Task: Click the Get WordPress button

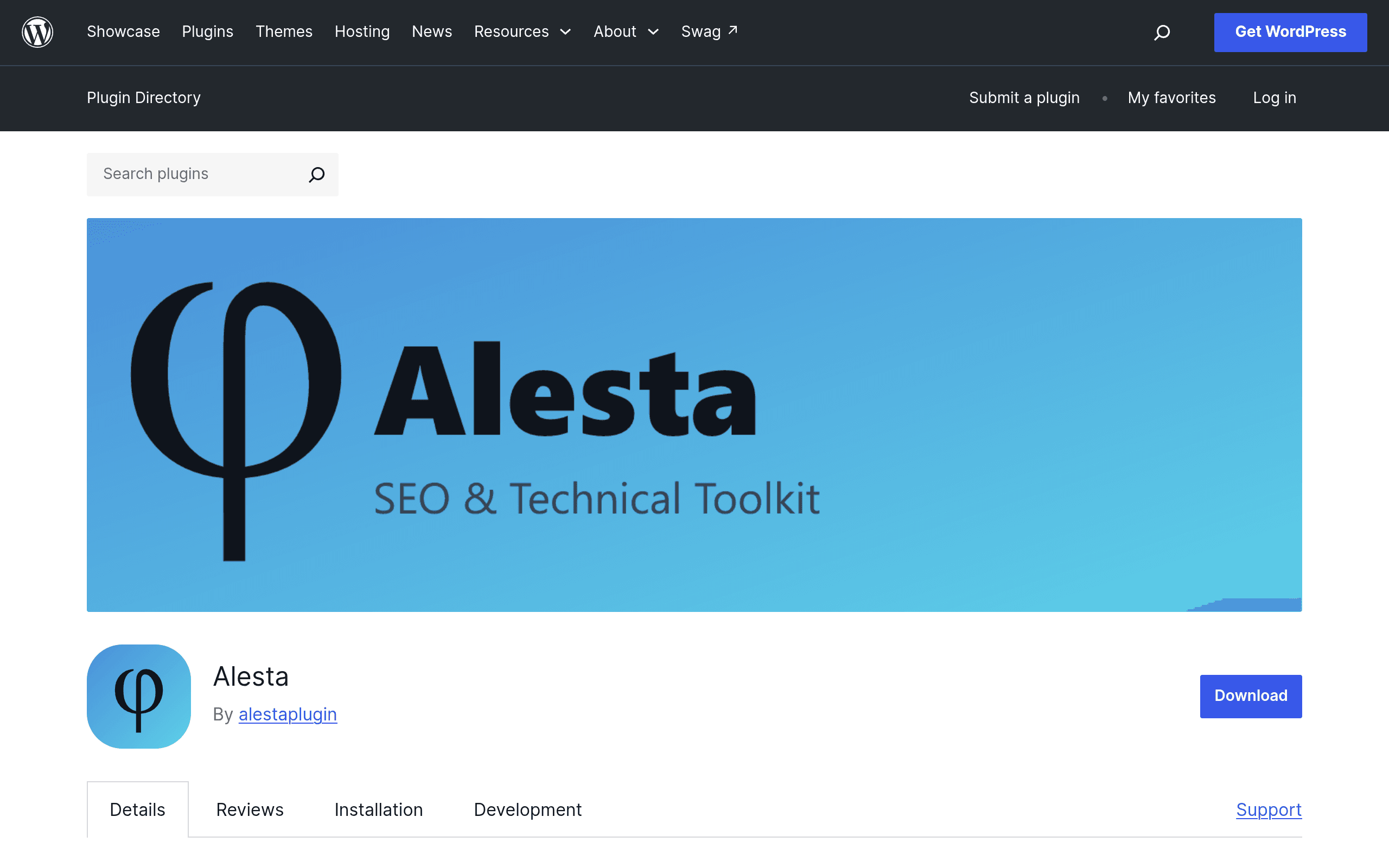Action: [x=1290, y=32]
